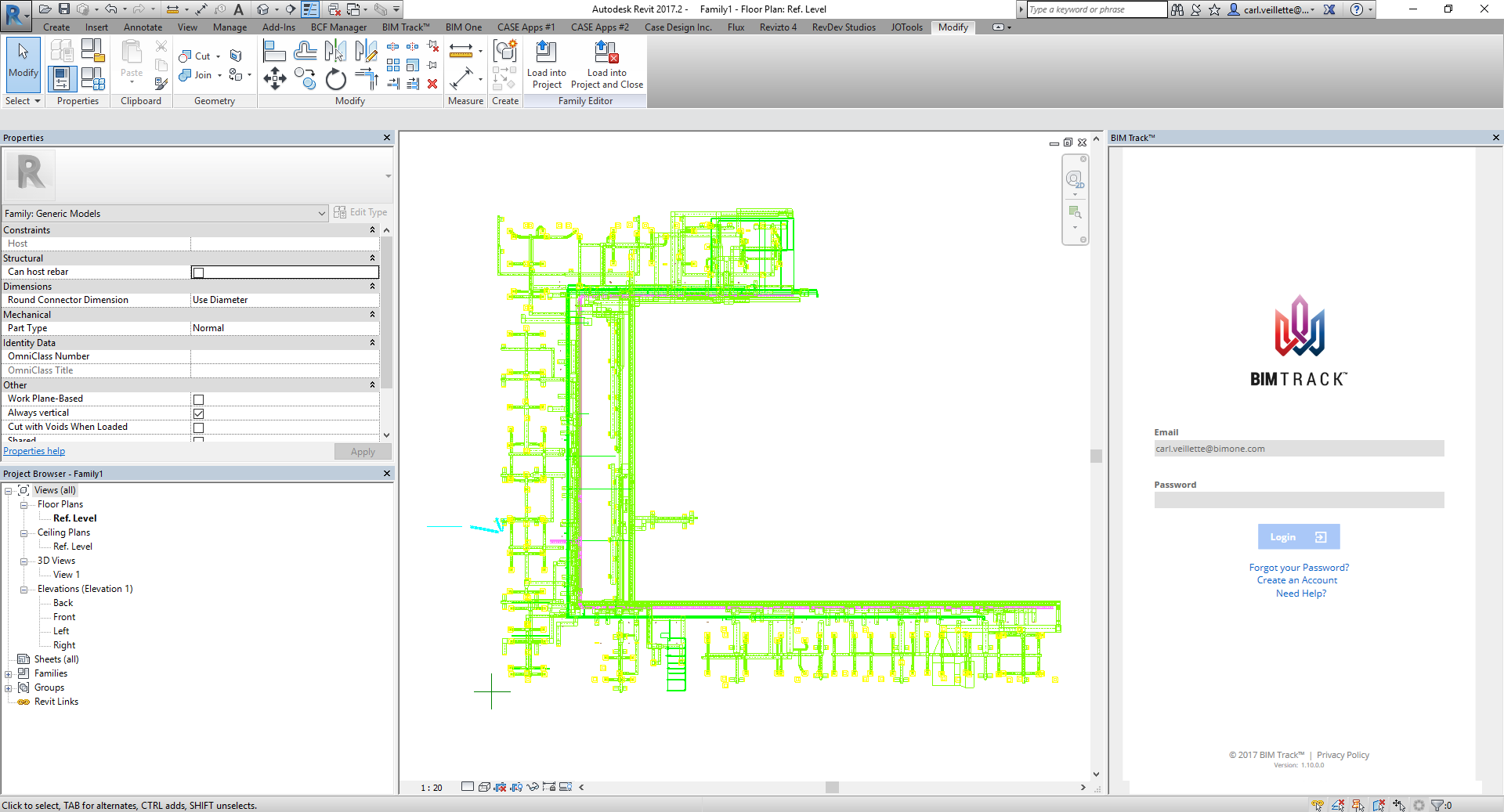Toggle Select Elements by Face in status bar
The image size is (1504, 812).
coord(1379,805)
